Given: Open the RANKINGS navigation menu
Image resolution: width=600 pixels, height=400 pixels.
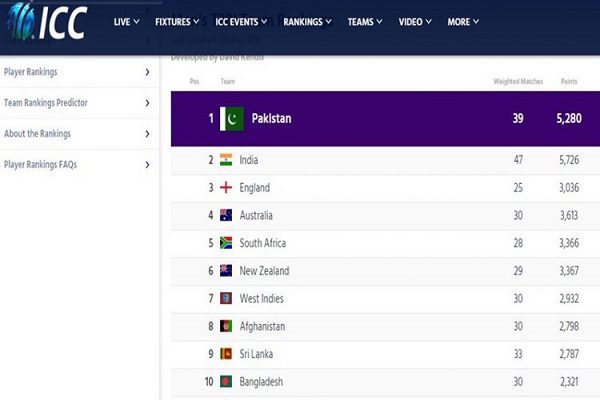Looking at the screenshot, I should click(307, 22).
